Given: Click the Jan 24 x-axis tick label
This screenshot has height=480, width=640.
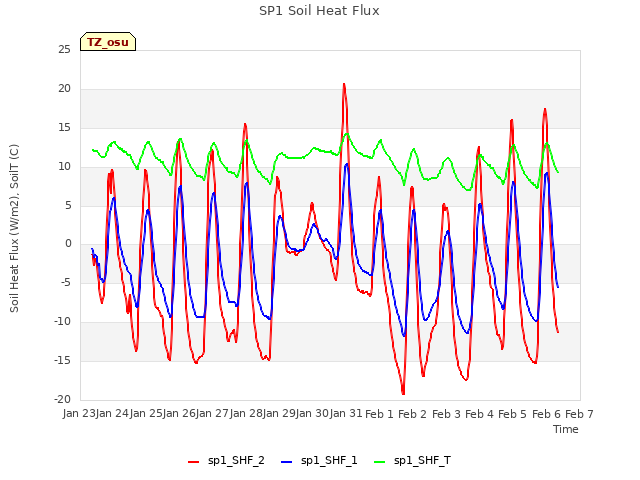Looking at the screenshot, I should pos(112,413).
